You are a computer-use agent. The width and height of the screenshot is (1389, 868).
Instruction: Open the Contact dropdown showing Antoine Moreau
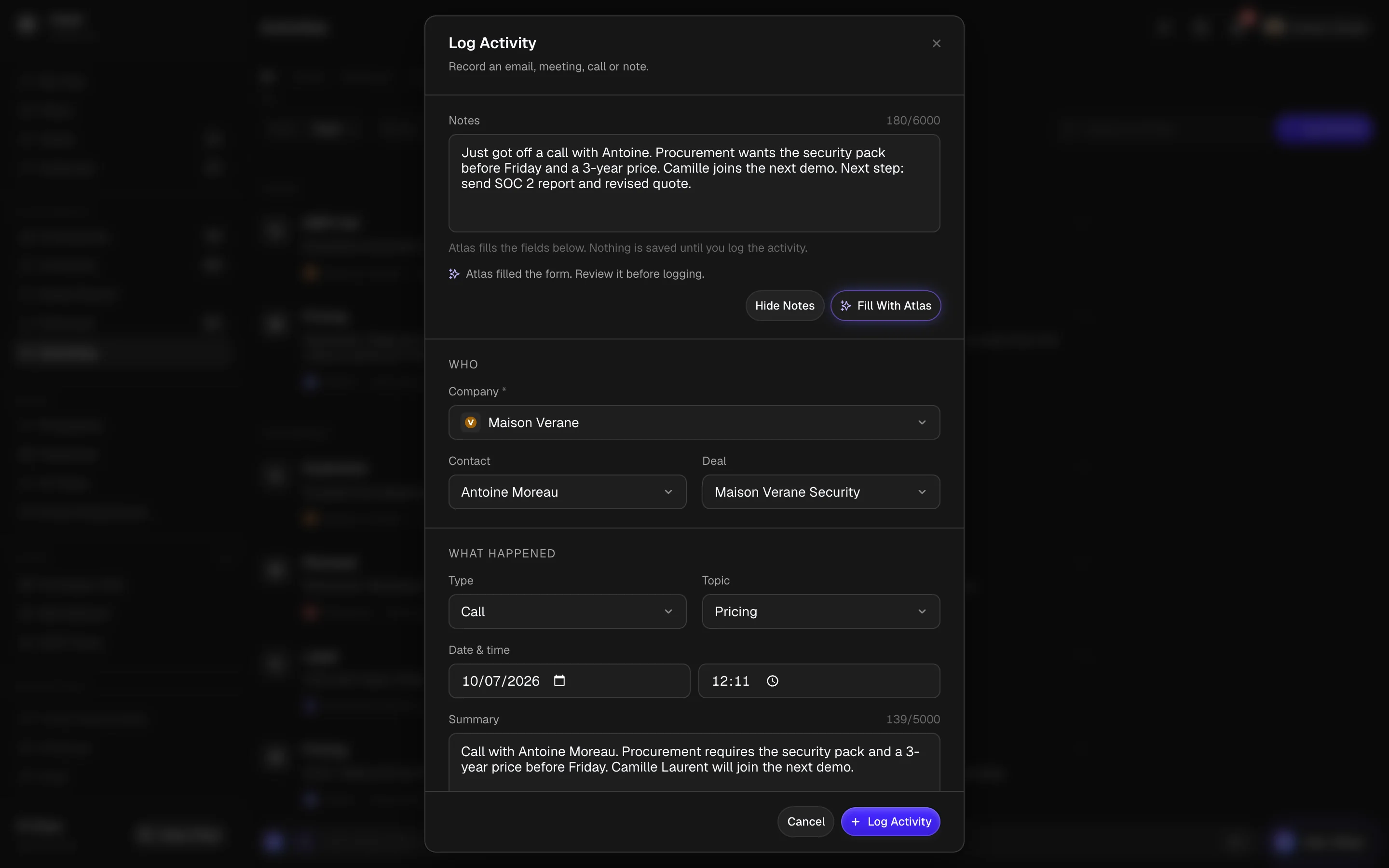point(567,492)
